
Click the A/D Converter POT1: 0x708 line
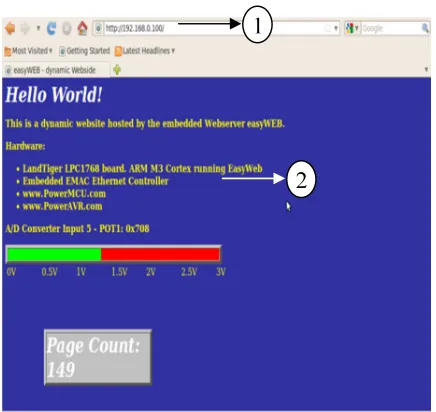point(77,229)
